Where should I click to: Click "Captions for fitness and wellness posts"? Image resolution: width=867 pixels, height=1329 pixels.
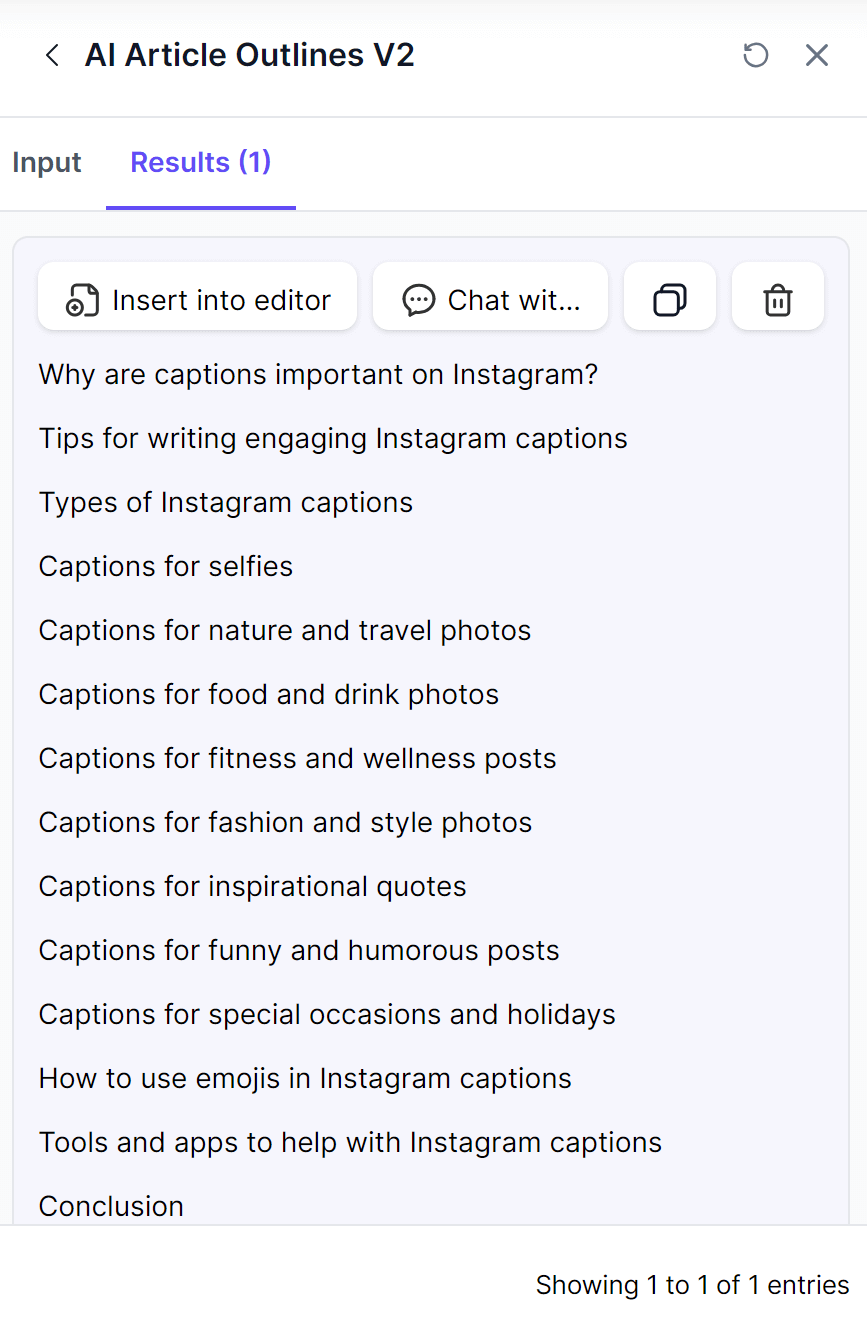point(298,759)
